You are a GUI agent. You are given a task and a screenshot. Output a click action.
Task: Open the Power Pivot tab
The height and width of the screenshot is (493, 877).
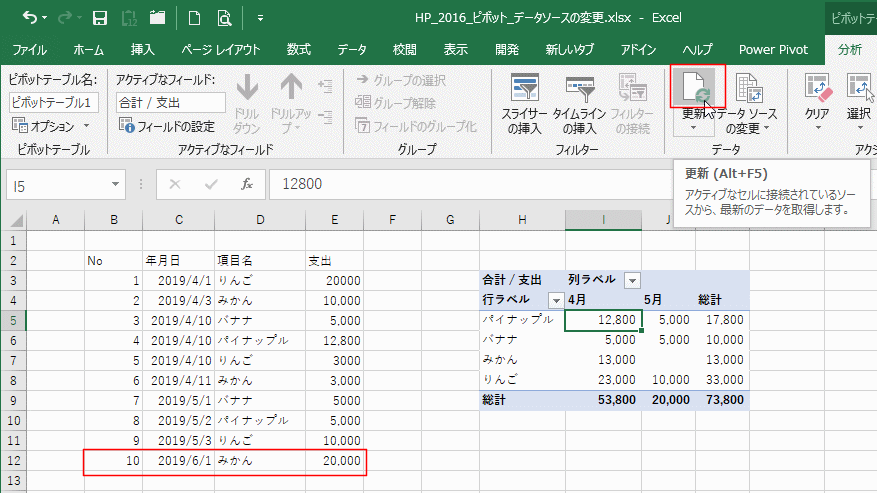(x=773, y=50)
